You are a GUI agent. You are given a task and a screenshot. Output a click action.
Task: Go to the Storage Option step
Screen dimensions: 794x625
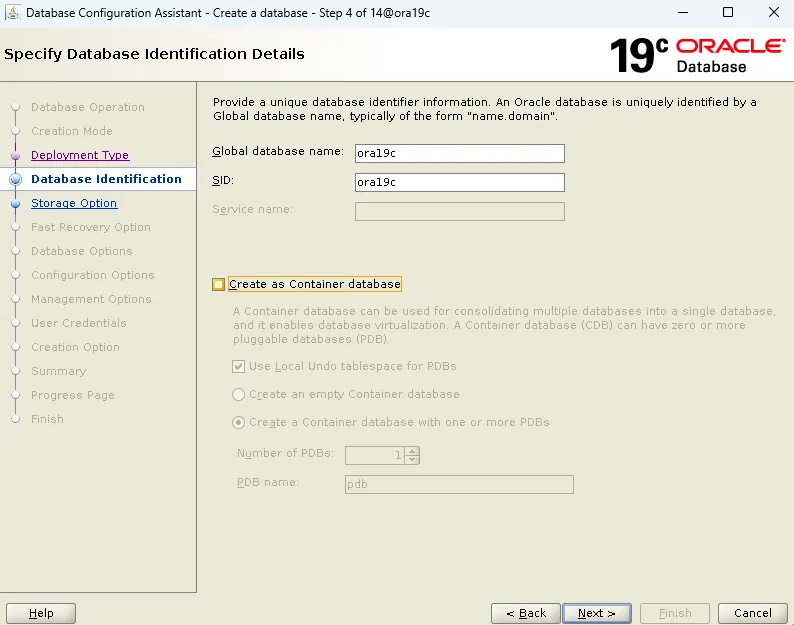(x=74, y=203)
